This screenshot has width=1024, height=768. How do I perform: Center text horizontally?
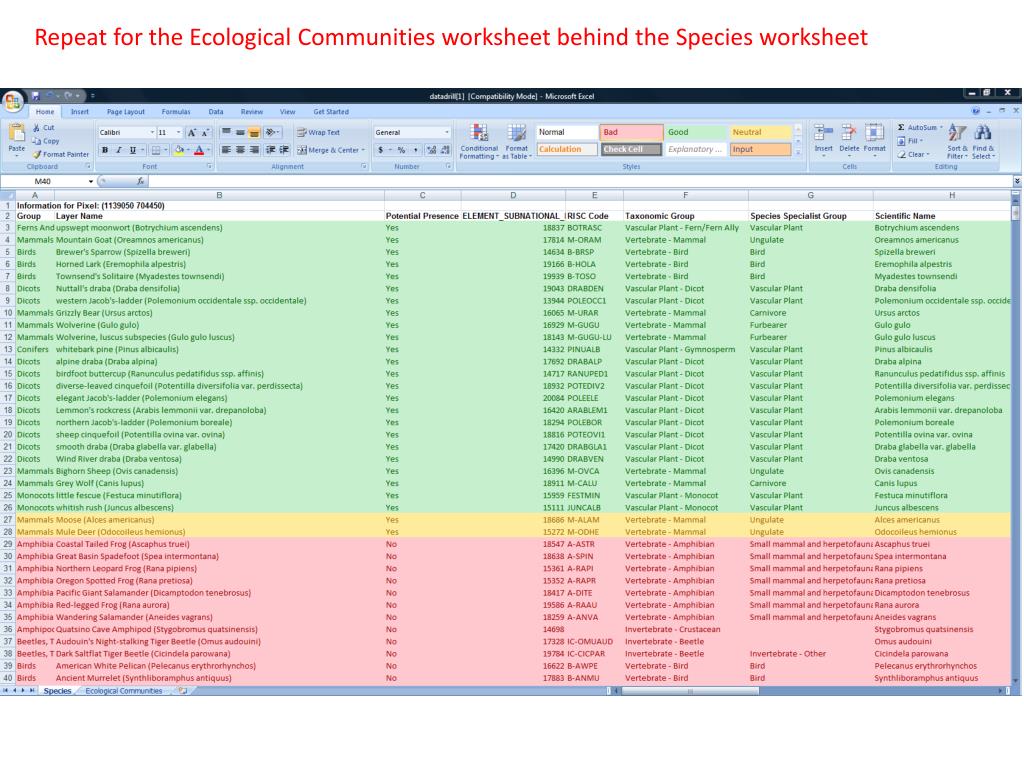(240, 150)
